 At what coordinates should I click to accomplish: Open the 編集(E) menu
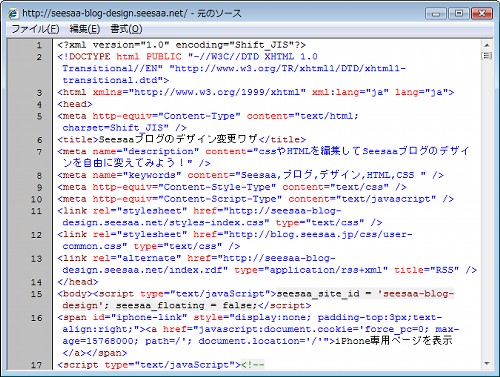(x=85, y=29)
